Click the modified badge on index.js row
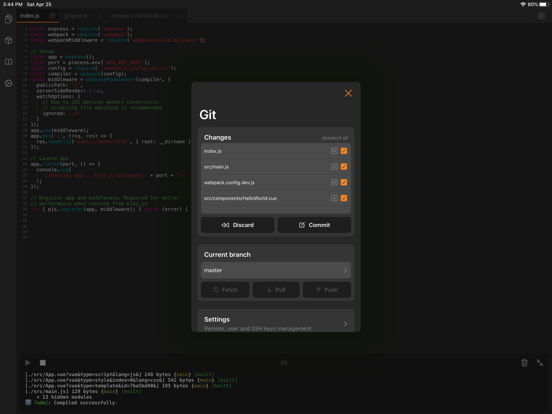Viewport: 552px width, 414px height. (334, 151)
